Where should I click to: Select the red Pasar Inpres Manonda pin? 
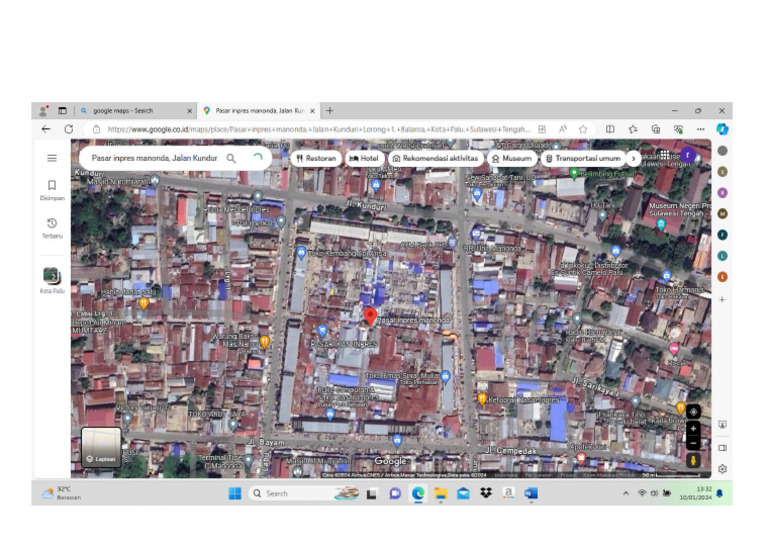pos(370,316)
